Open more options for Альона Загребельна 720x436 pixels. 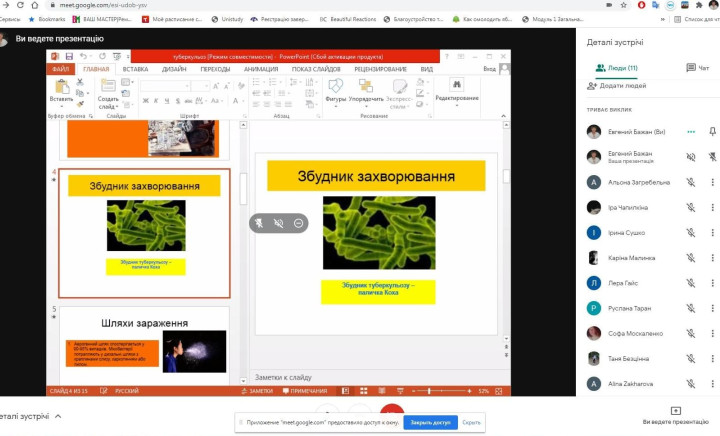point(712,182)
